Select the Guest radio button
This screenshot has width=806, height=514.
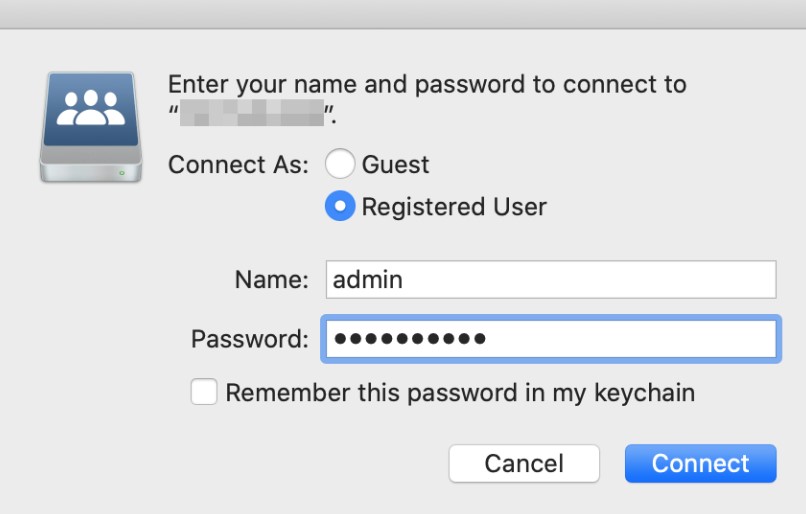pyautogui.click(x=340, y=164)
